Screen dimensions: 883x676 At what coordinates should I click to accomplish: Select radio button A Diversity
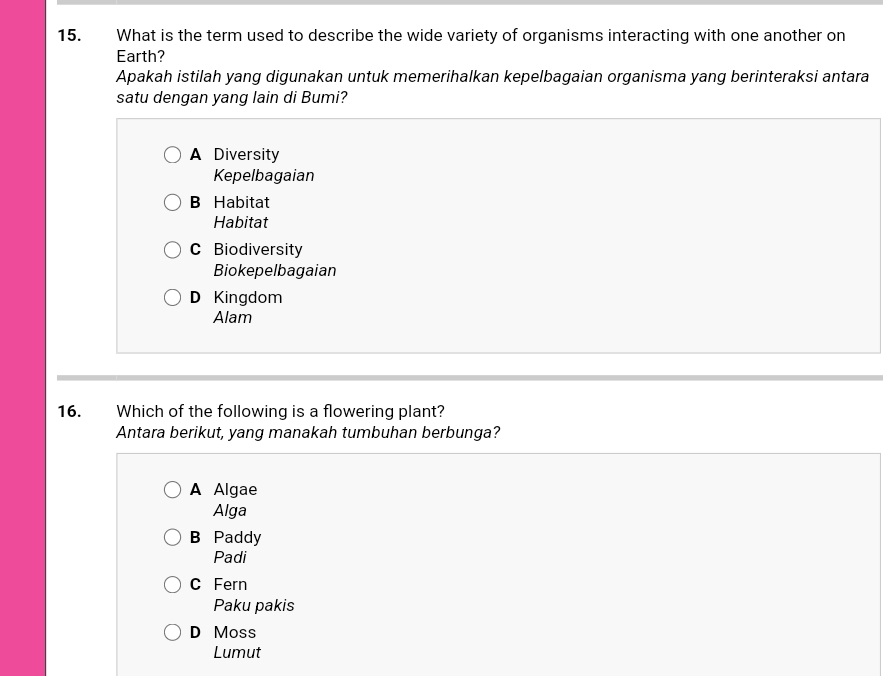172,155
